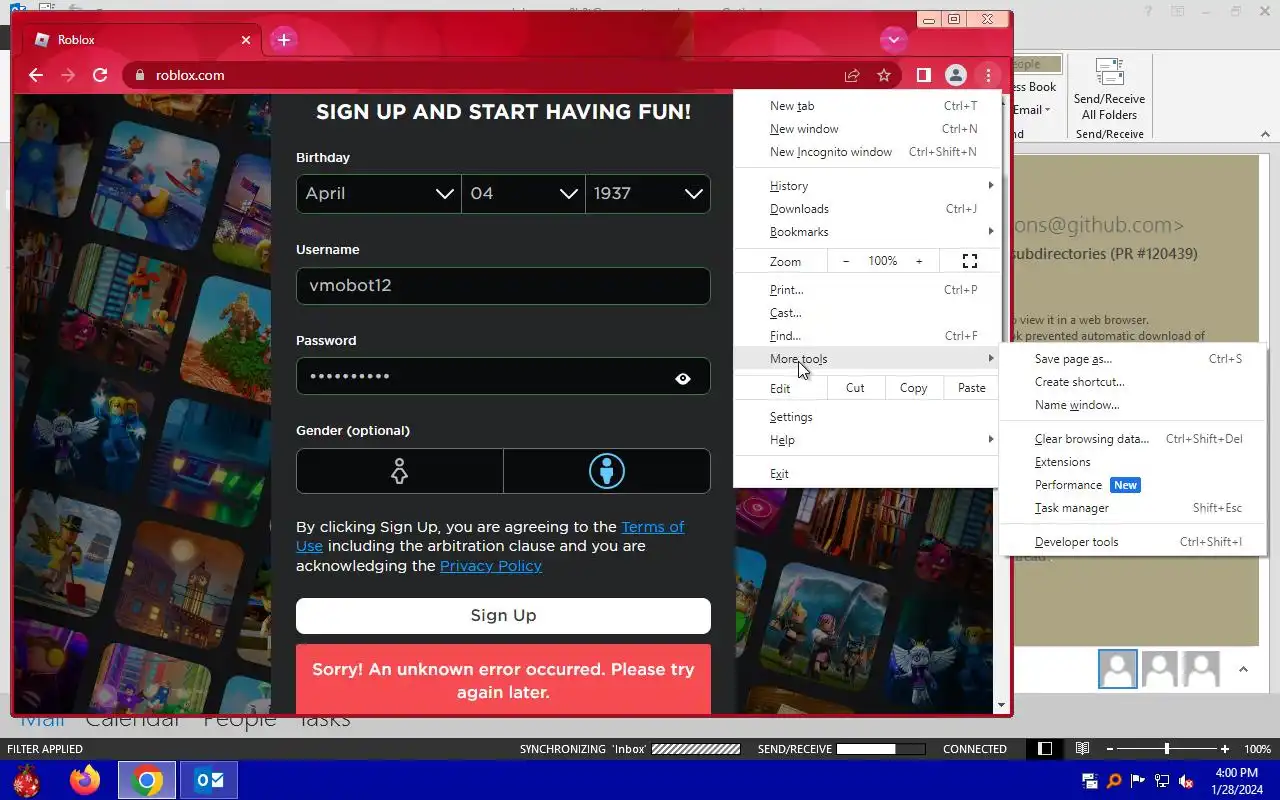Click Outlook zoom out minus button
1280x800 pixels.
(1108, 749)
